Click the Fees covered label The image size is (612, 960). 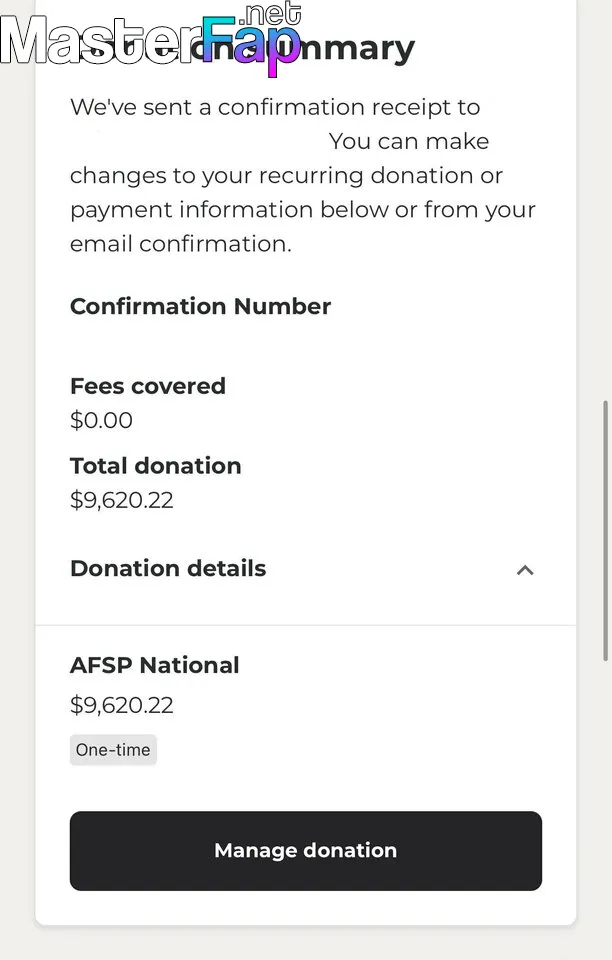coord(148,386)
